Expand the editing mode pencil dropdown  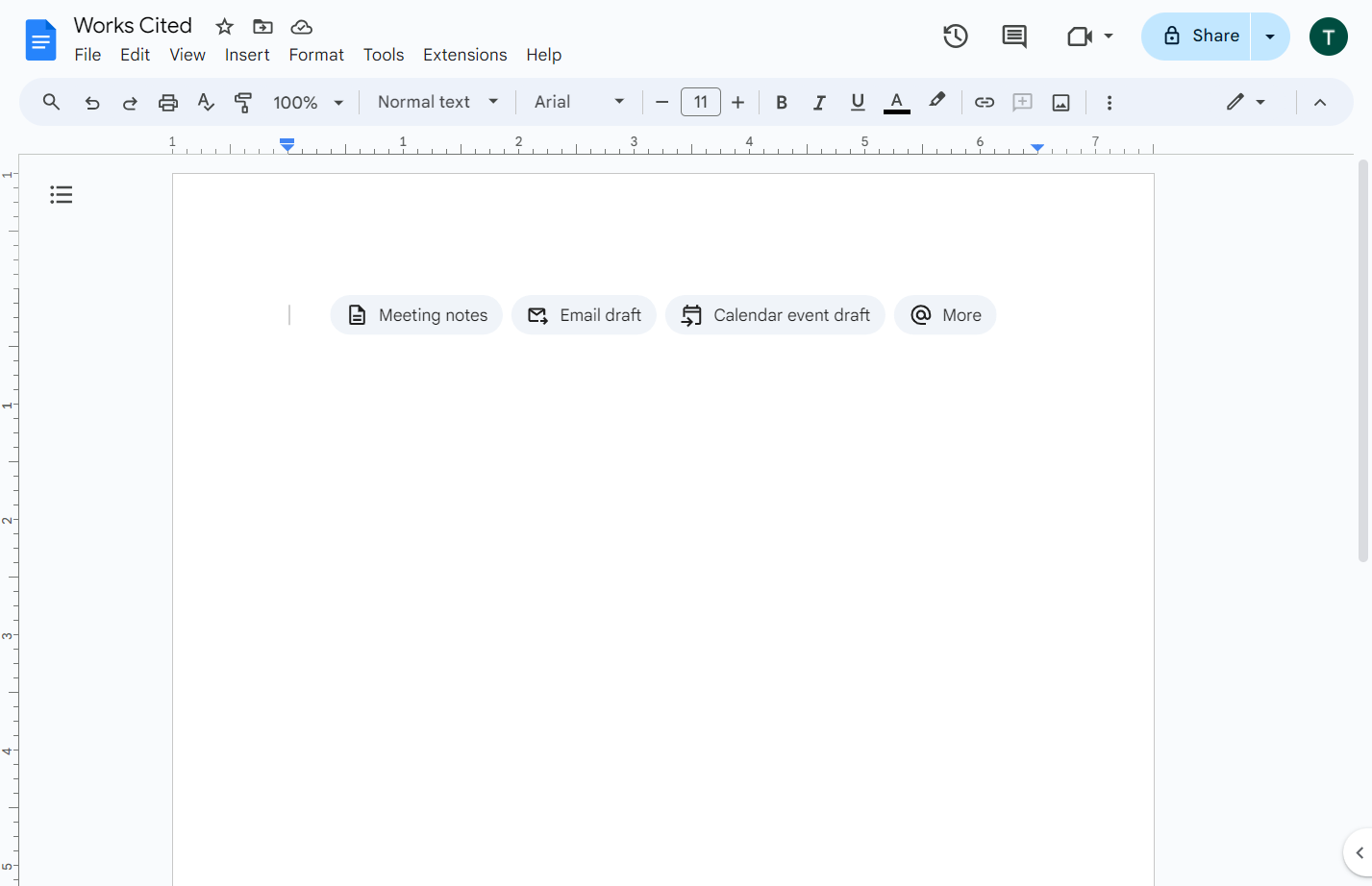point(1245,102)
